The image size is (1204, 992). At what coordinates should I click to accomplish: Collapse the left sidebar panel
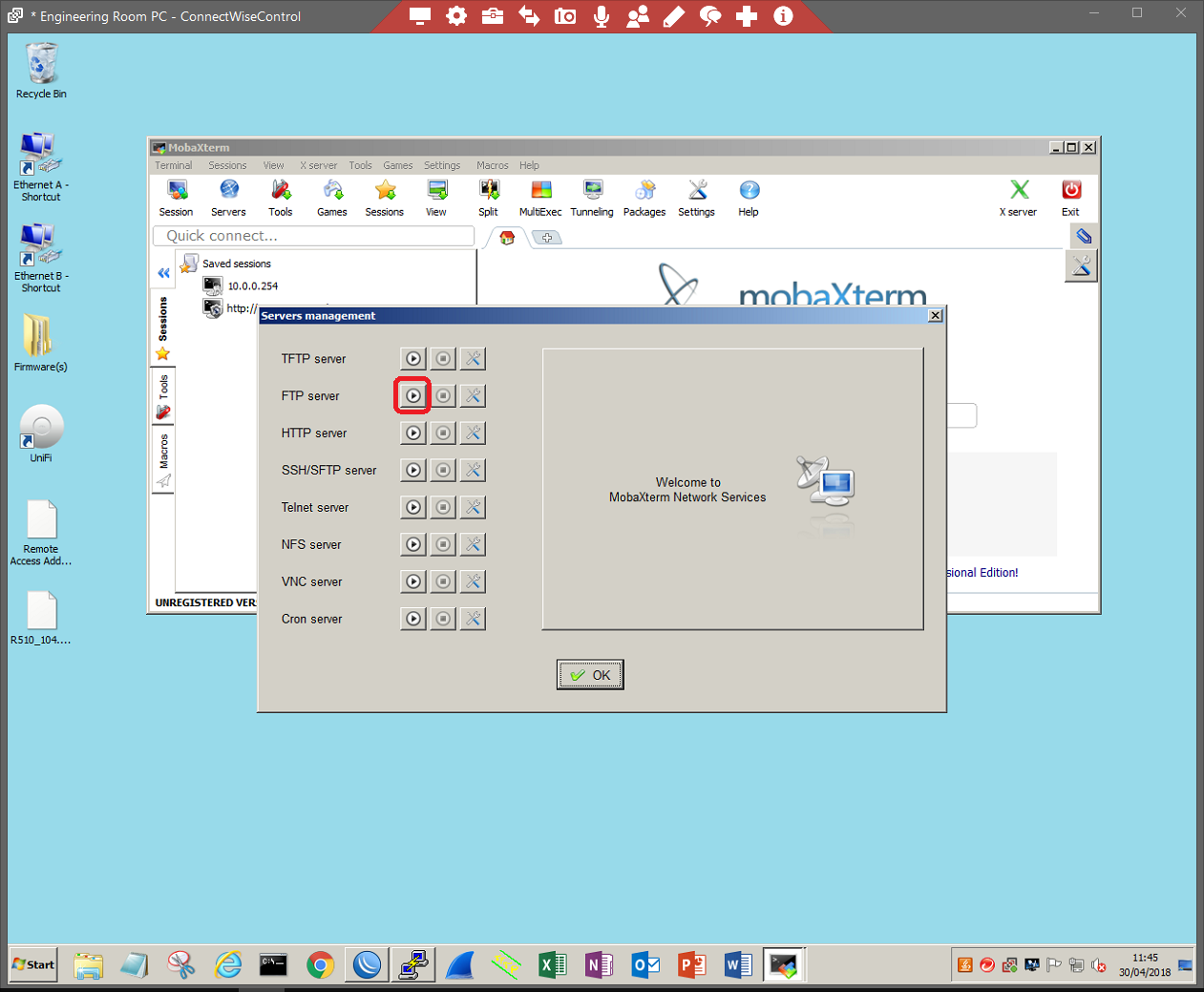click(163, 273)
